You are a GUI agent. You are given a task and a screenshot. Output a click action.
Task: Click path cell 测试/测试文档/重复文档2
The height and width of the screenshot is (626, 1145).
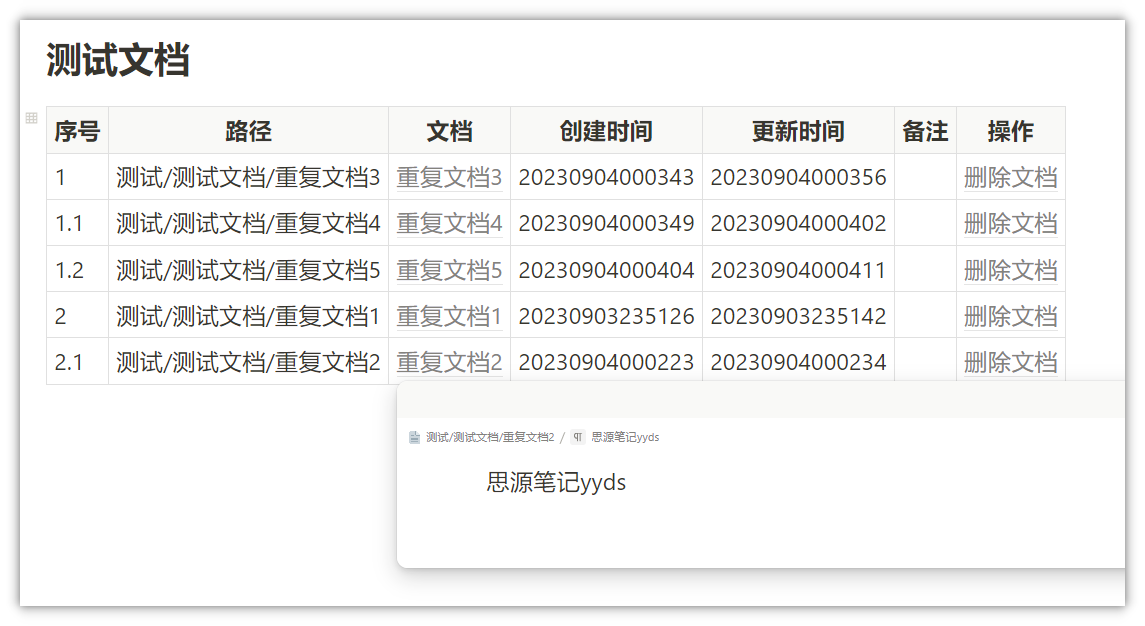coord(248,362)
